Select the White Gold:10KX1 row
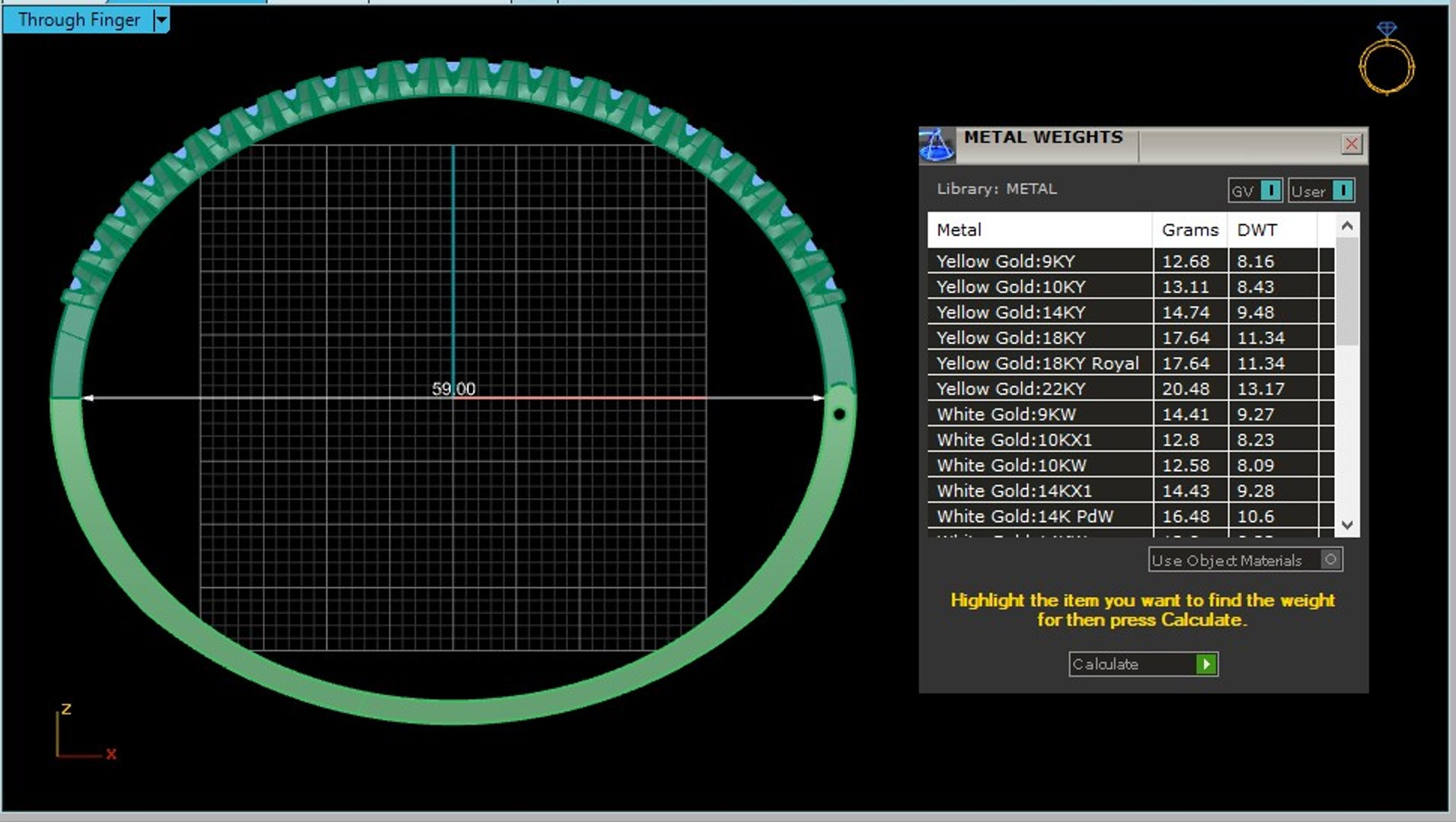This screenshot has height=822, width=1456. click(x=1130, y=440)
